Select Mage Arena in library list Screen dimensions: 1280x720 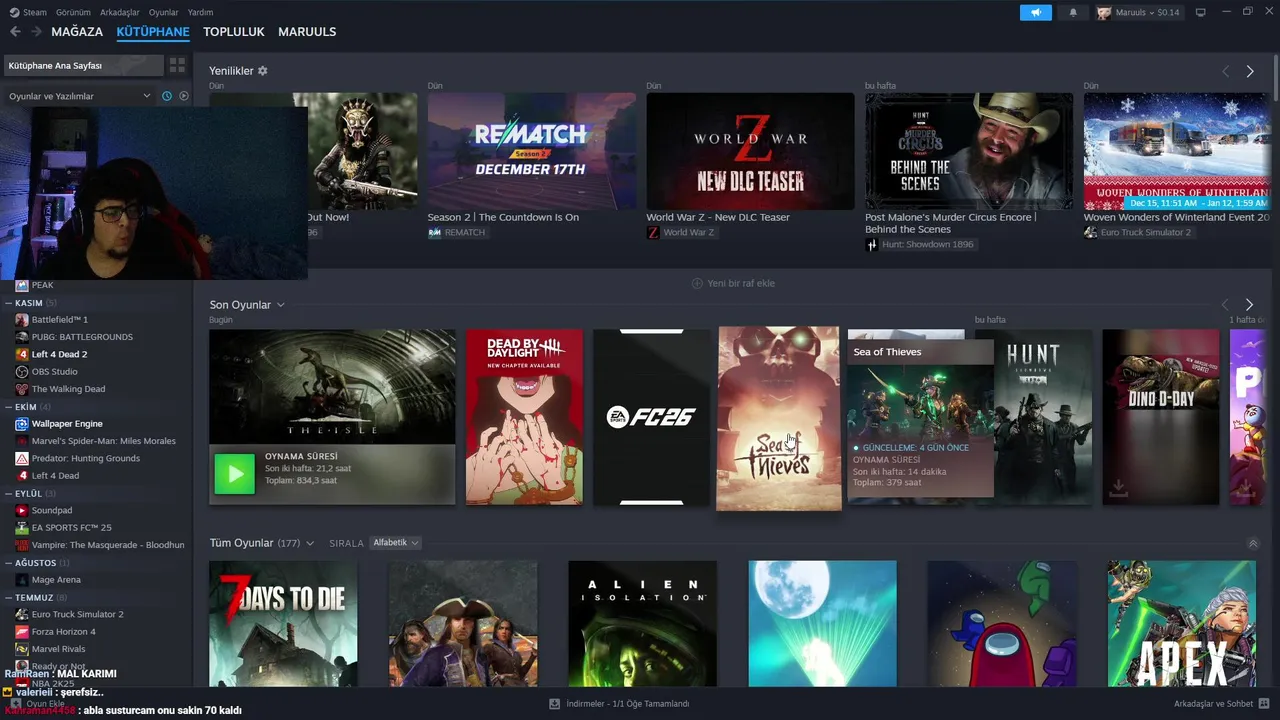pos(56,580)
